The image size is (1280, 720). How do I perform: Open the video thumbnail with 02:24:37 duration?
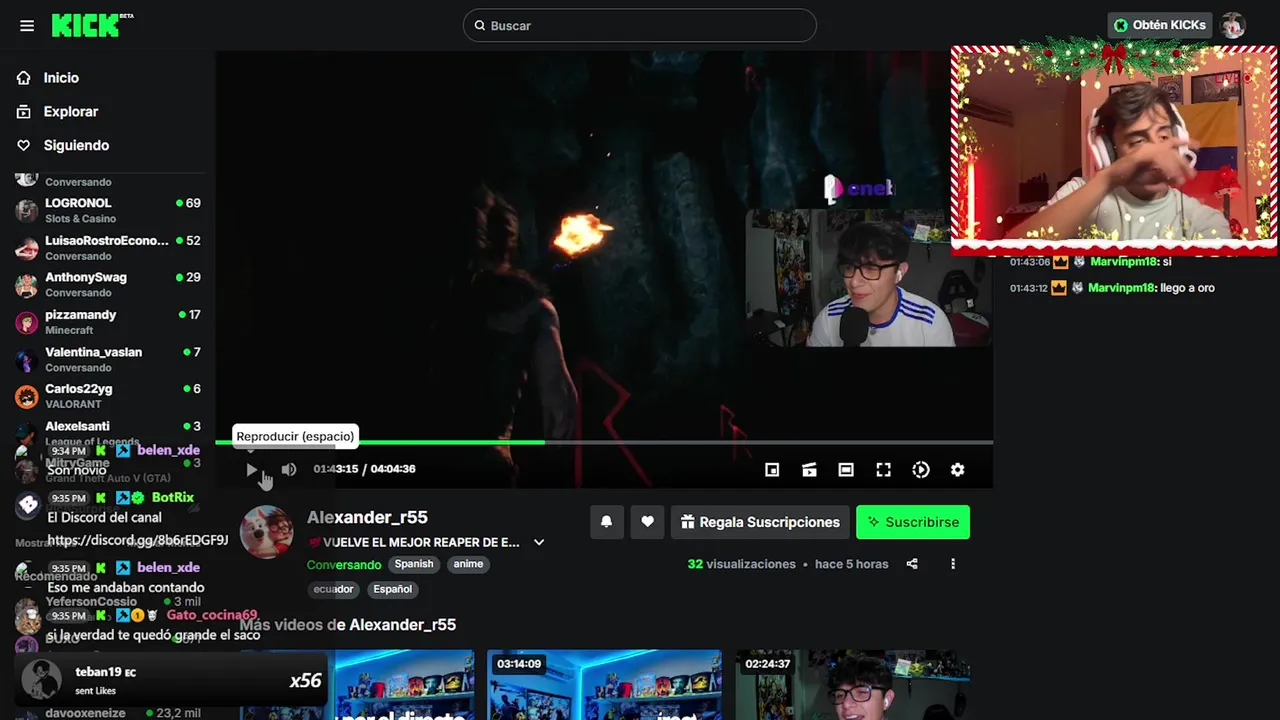point(852,685)
